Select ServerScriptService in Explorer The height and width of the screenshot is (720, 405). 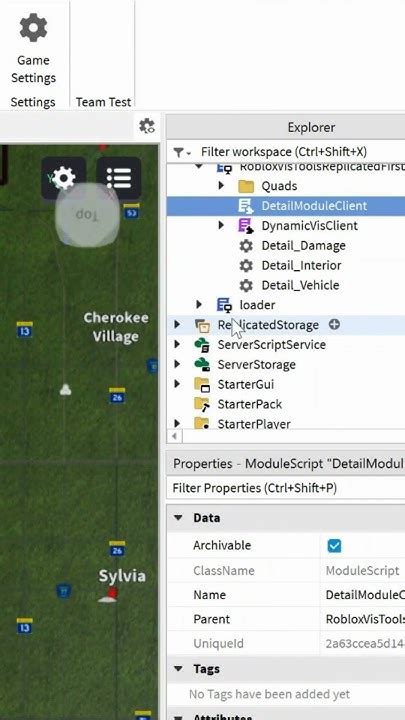coord(271,345)
